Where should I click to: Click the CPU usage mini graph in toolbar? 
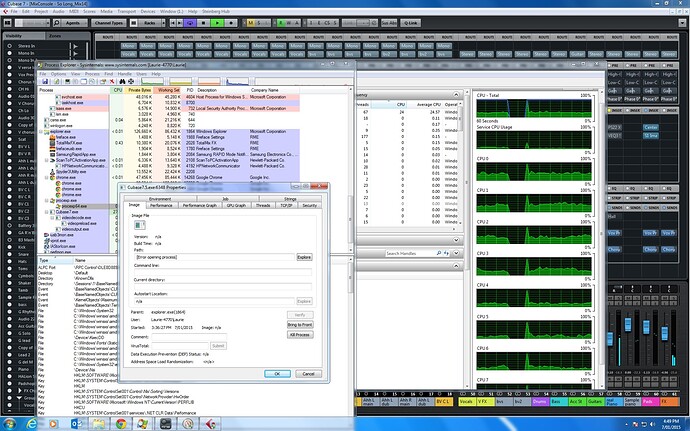pyautogui.click(x=152, y=81)
